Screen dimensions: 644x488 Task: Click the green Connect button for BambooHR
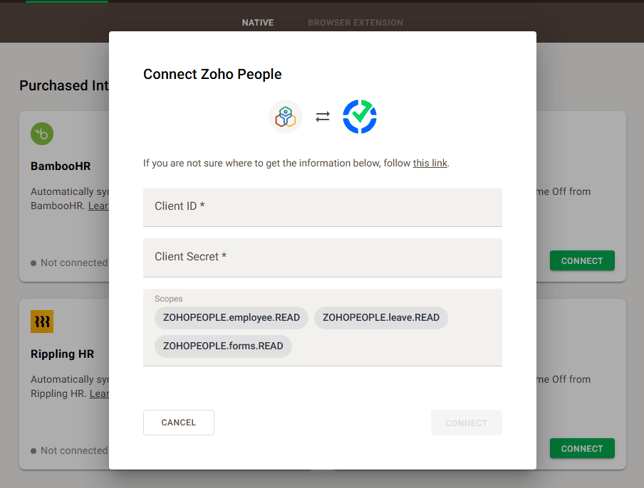tap(581, 261)
